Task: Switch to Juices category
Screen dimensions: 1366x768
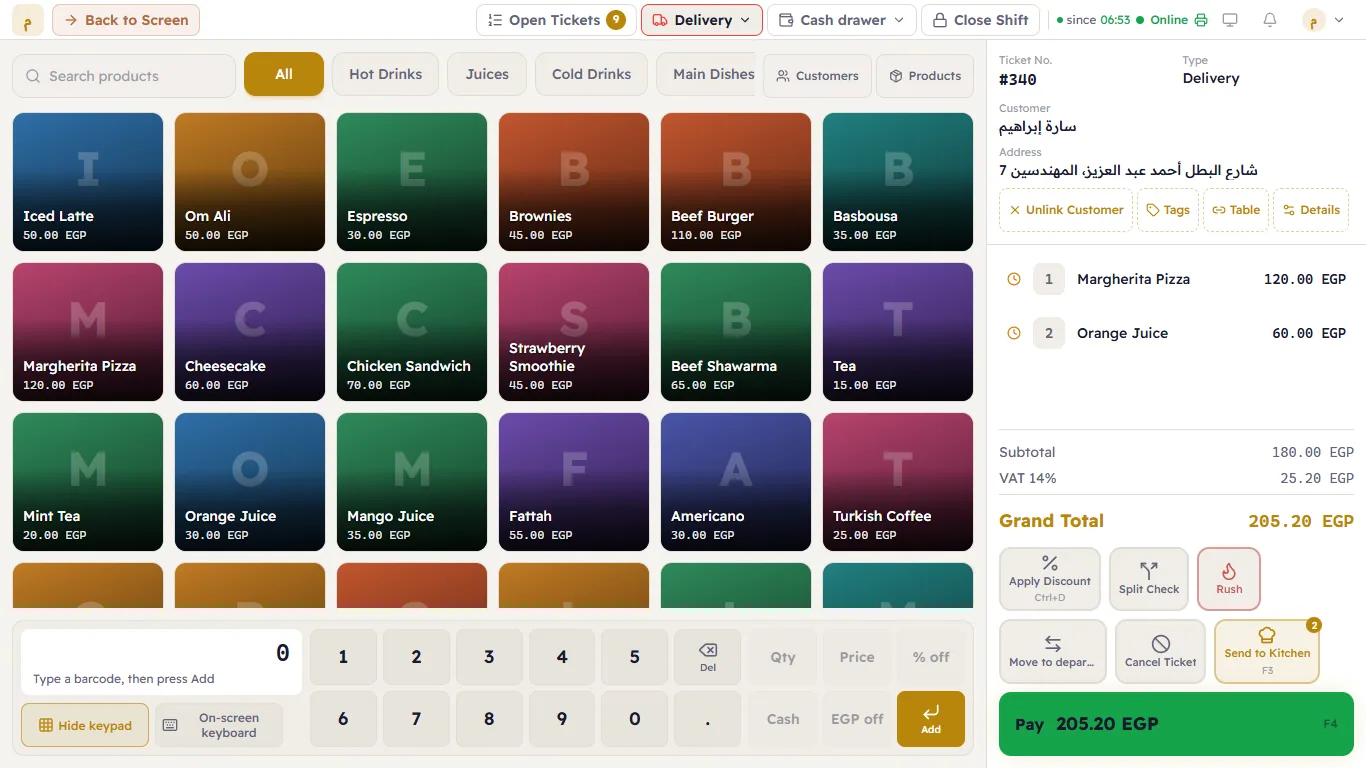Action: (x=487, y=74)
